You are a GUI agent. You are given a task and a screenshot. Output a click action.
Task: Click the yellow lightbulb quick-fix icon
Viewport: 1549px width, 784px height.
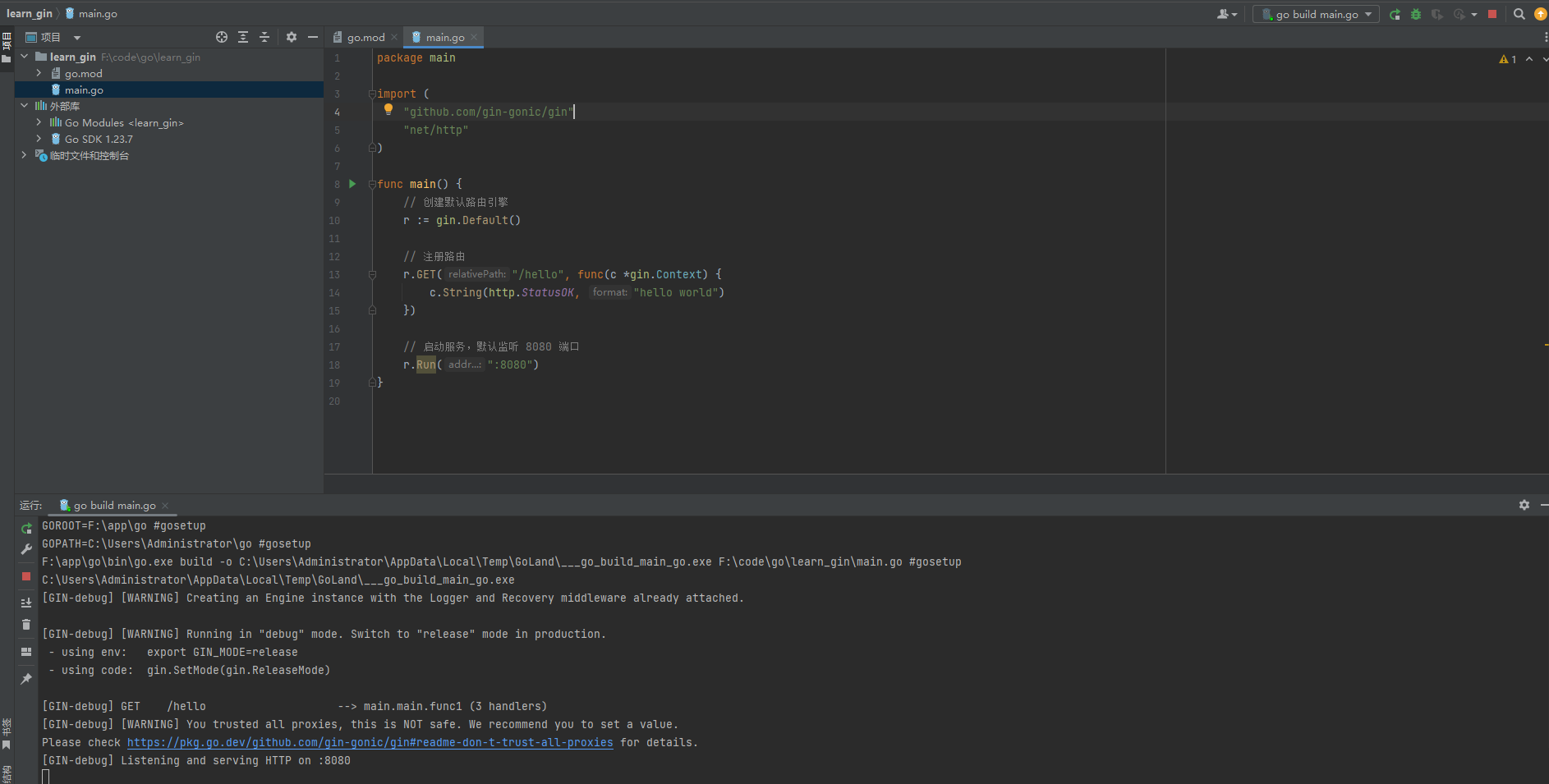tap(388, 109)
